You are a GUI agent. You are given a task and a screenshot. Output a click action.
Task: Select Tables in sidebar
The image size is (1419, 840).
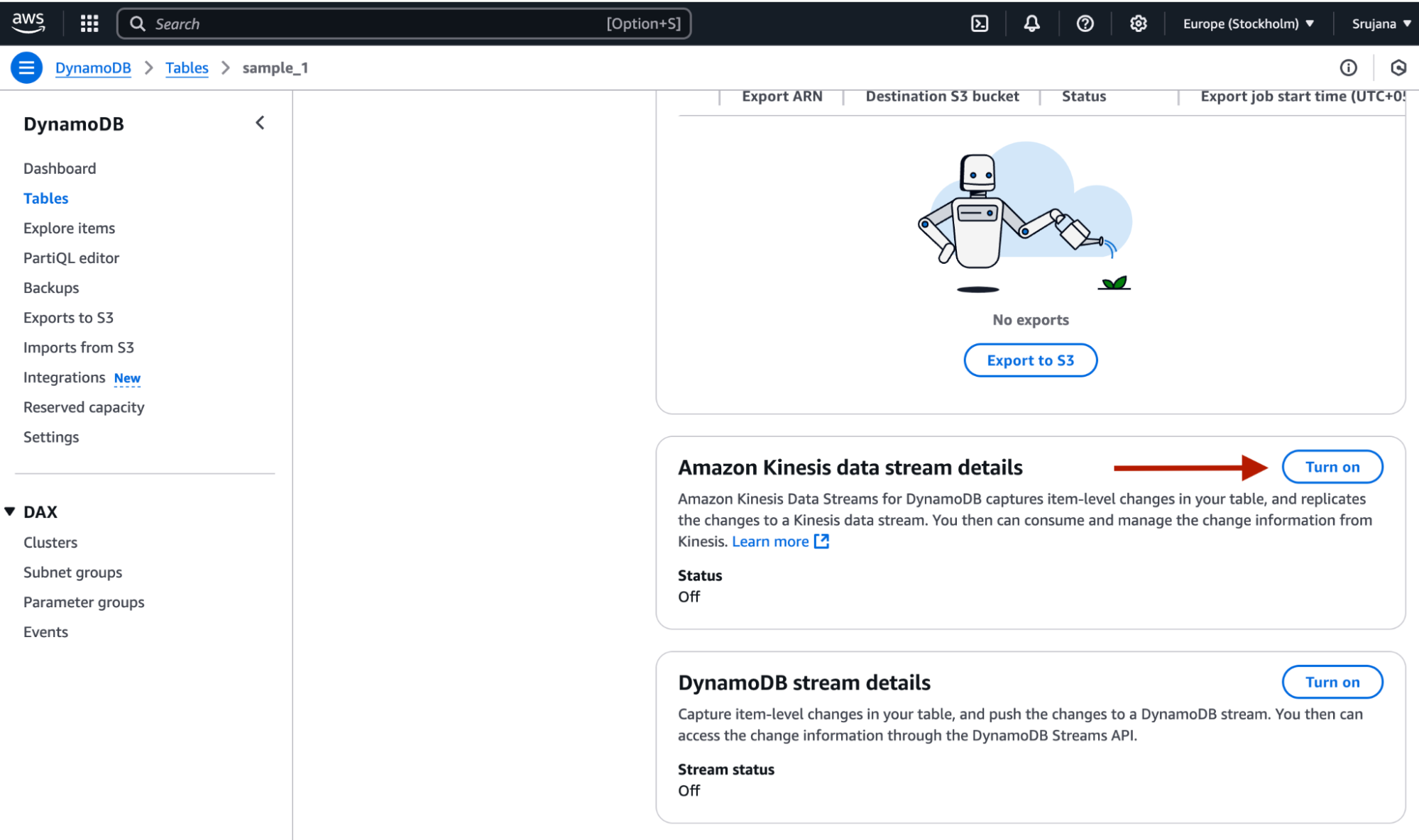tap(46, 198)
